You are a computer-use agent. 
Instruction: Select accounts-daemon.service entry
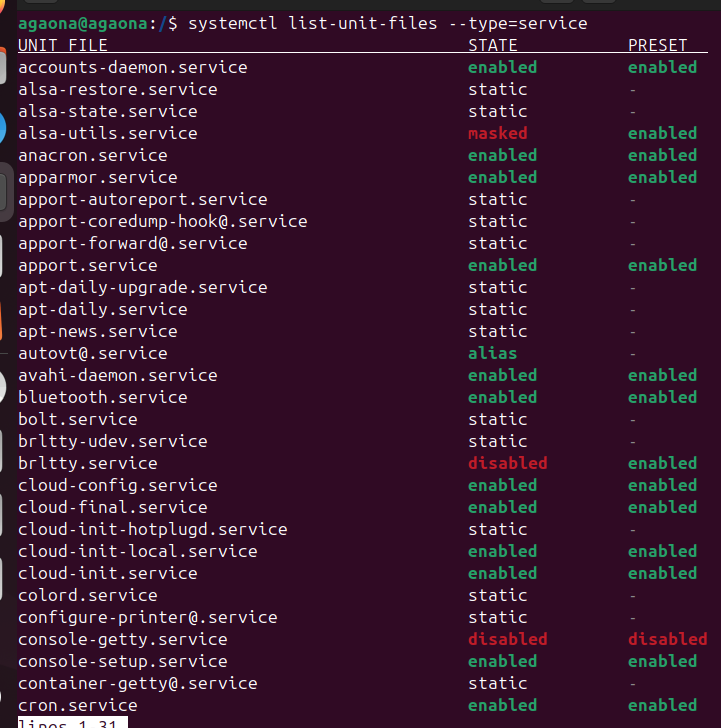pyautogui.click(x=132, y=67)
